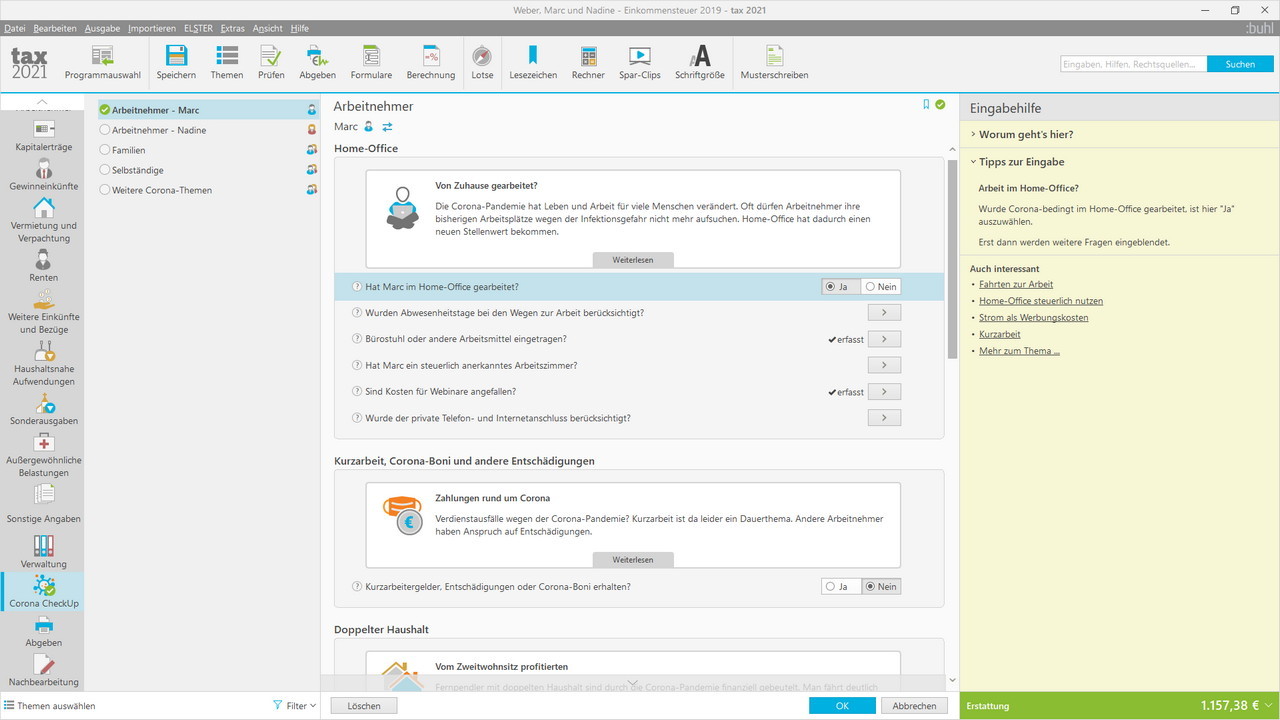Image resolution: width=1280 pixels, height=720 pixels.
Task: Change Schriftgröße in the toolbar
Action: coord(700,62)
